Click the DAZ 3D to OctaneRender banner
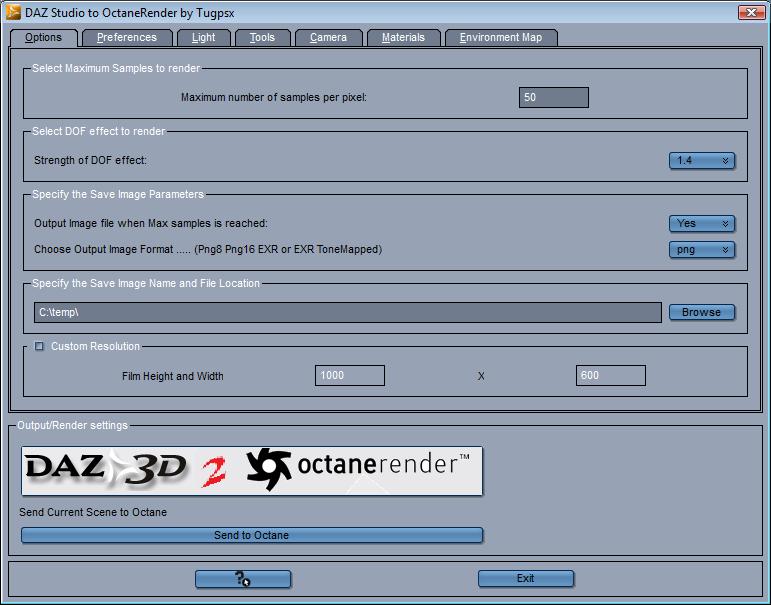 (x=252, y=471)
